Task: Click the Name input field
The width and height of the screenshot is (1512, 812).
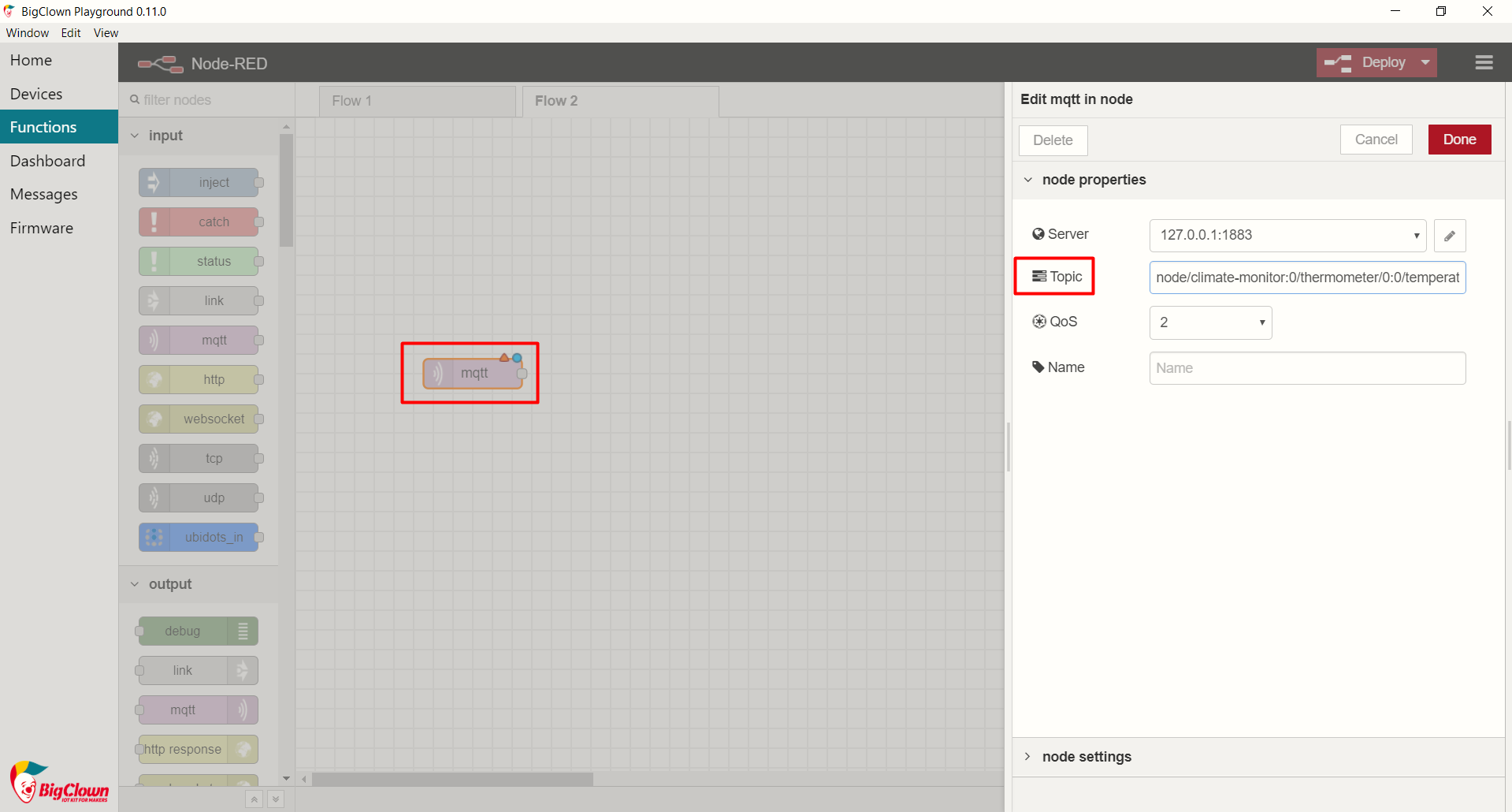Action: pyautogui.click(x=1307, y=368)
